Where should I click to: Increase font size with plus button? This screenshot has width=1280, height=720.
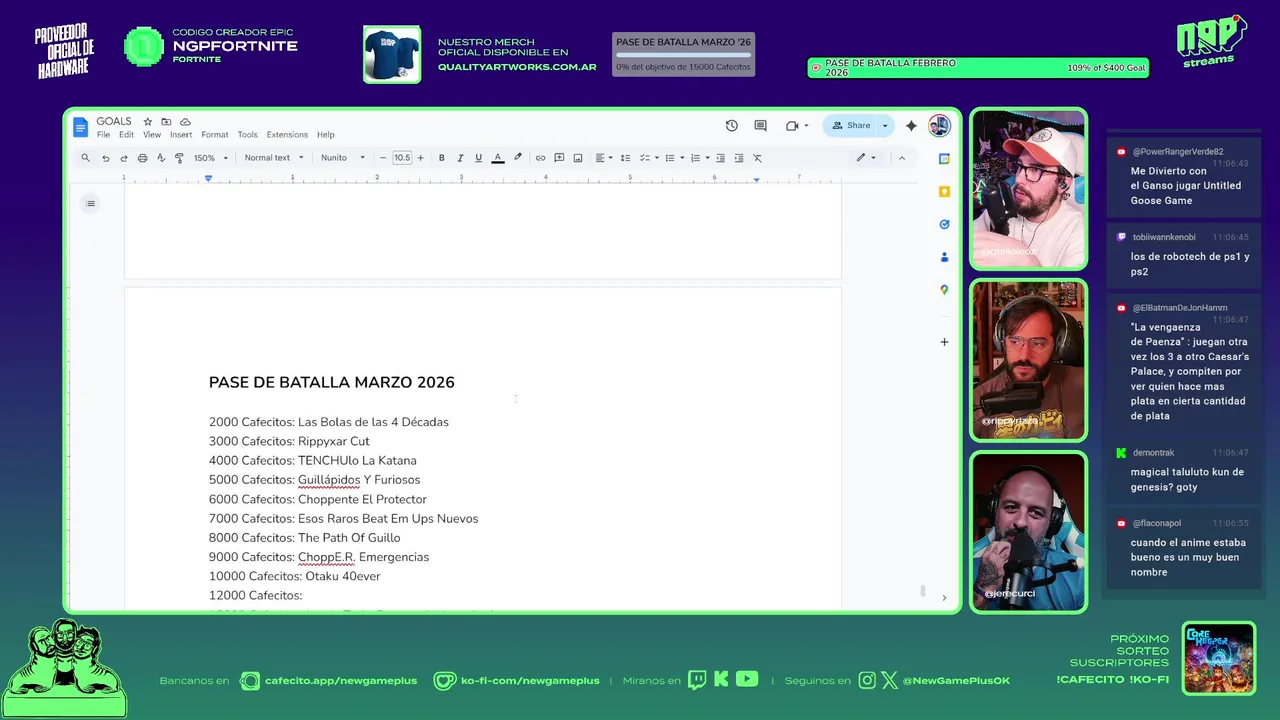pos(420,158)
